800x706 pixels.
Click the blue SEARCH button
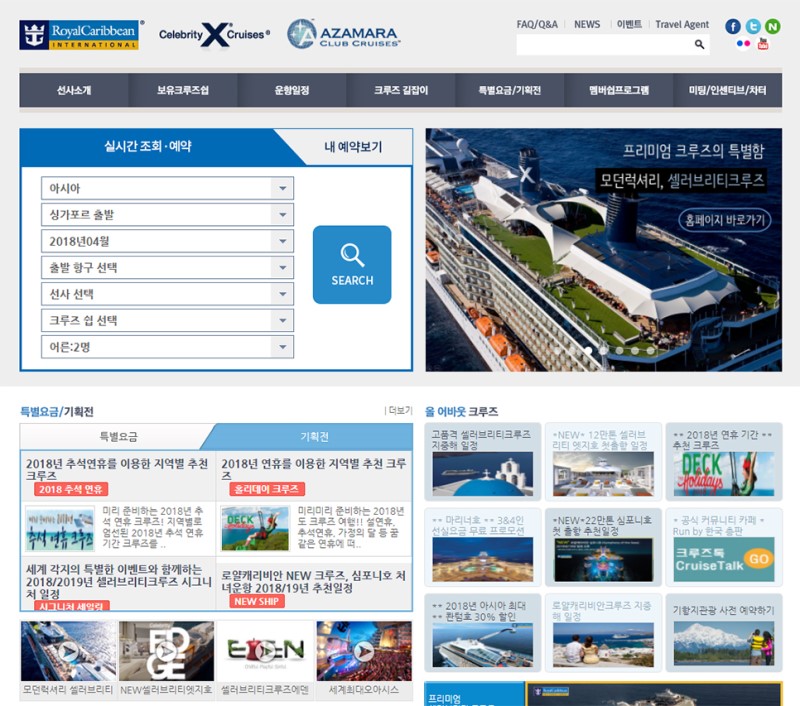click(x=352, y=265)
